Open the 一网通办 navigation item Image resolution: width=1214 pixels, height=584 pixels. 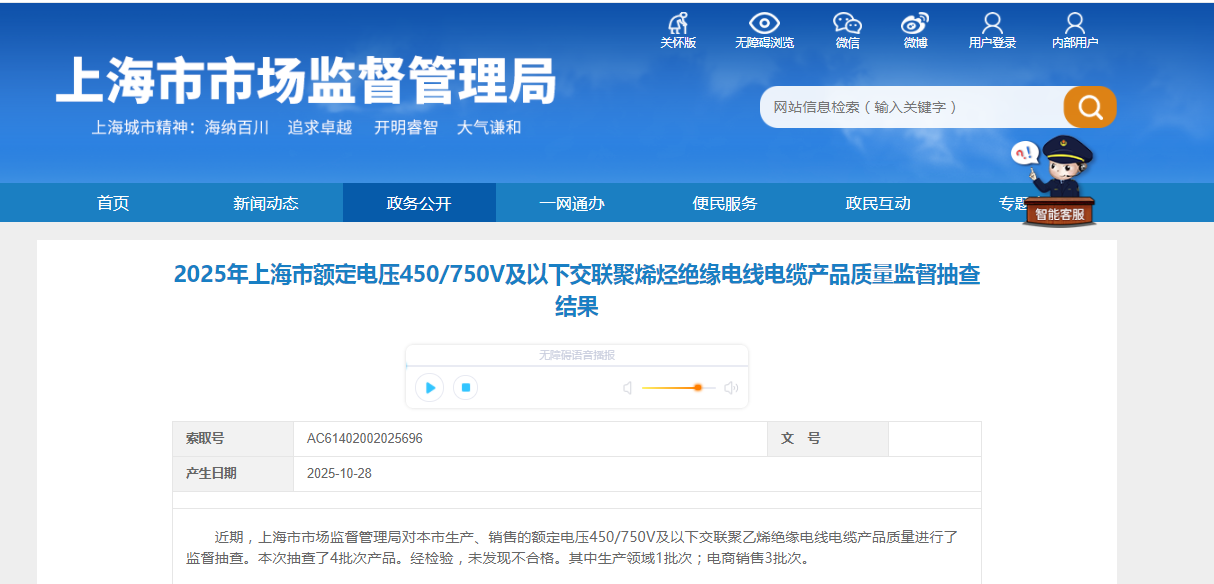572,203
